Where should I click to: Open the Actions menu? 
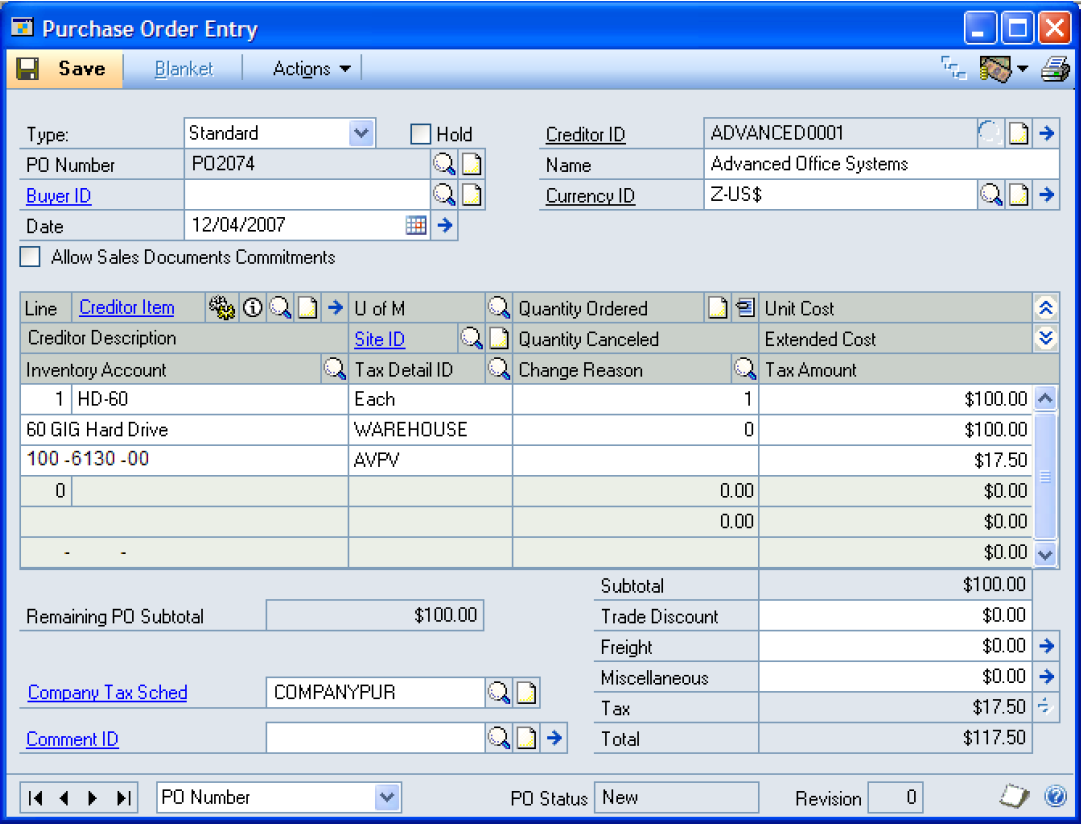(312, 69)
